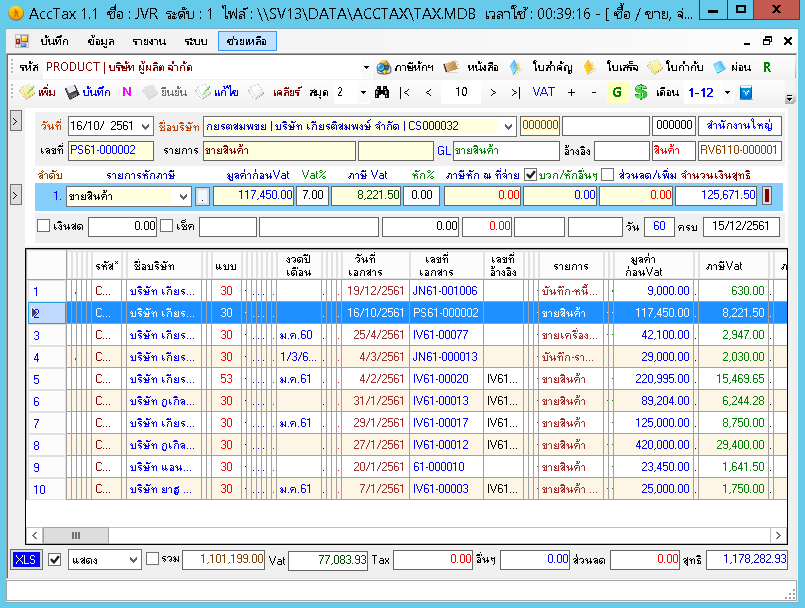Open the date 16/10/2561 dropdown

[146, 126]
